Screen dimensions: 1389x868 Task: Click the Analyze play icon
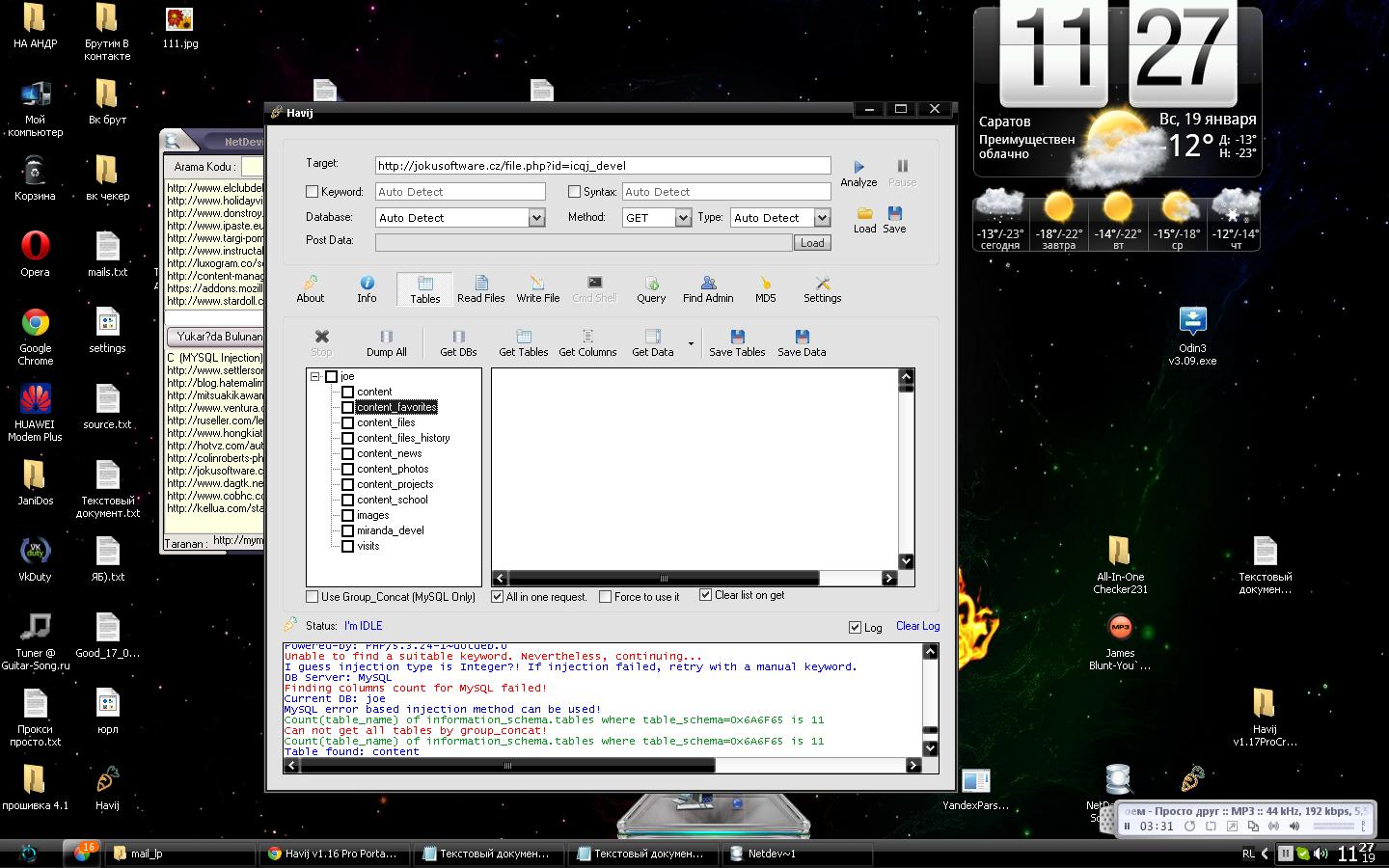(x=858, y=167)
